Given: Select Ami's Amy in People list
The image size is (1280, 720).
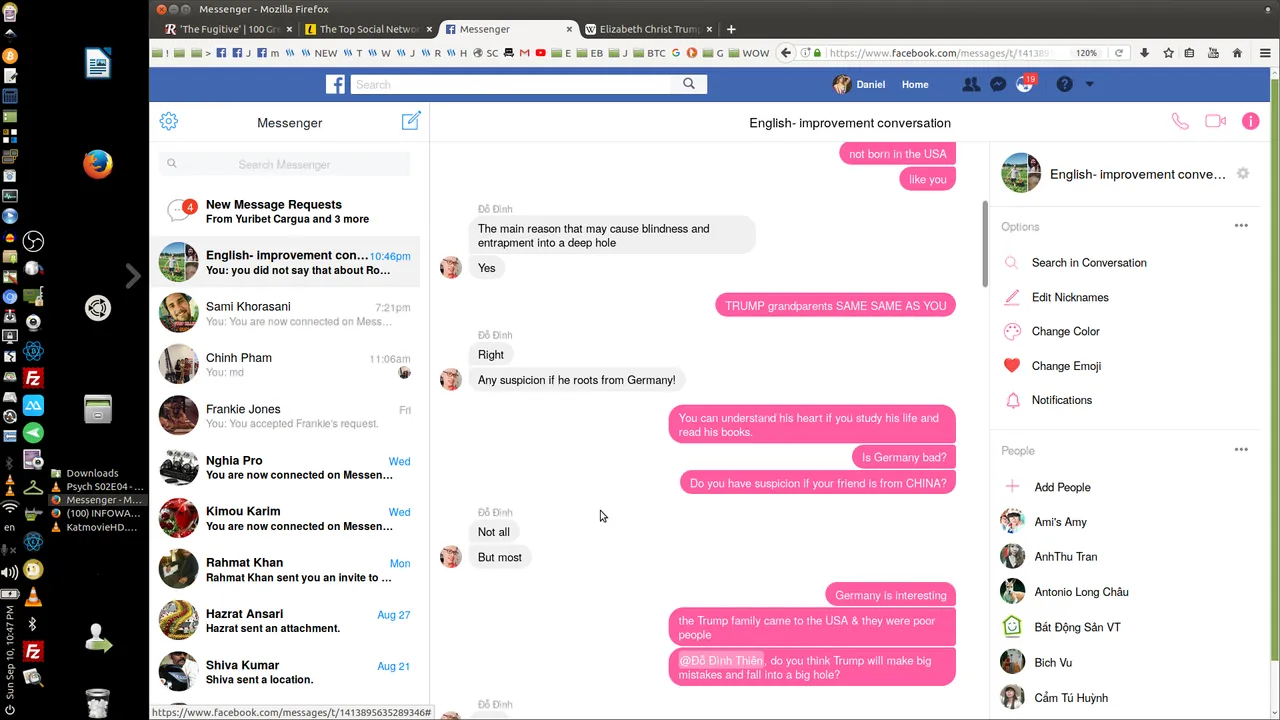Looking at the screenshot, I should pyautogui.click(x=1060, y=522).
